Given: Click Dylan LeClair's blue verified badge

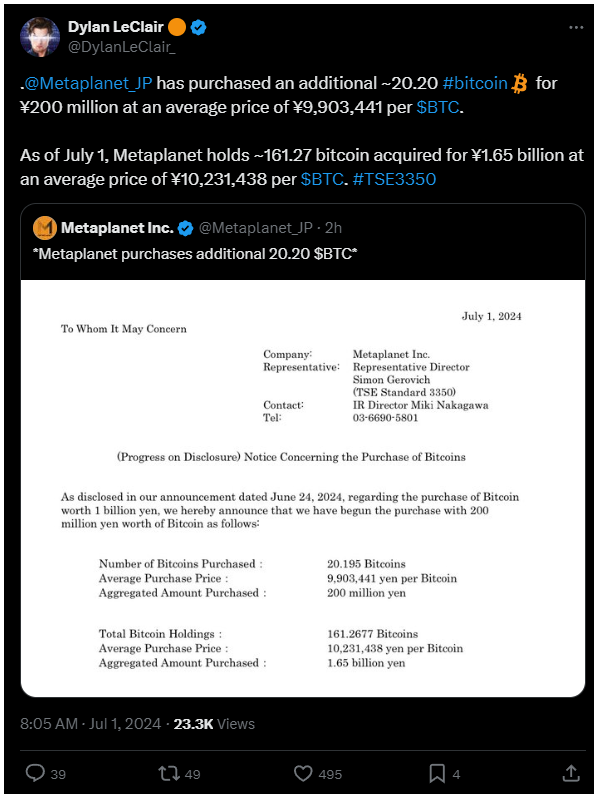Looking at the screenshot, I should [198, 27].
